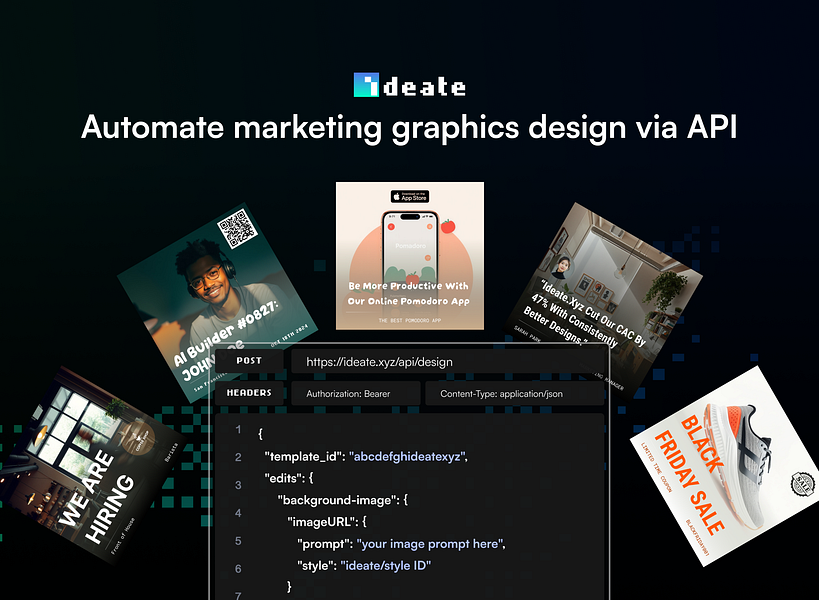Click the Authorization: Bearer header field
This screenshot has width=819, height=600.
[x=356, y=394]
